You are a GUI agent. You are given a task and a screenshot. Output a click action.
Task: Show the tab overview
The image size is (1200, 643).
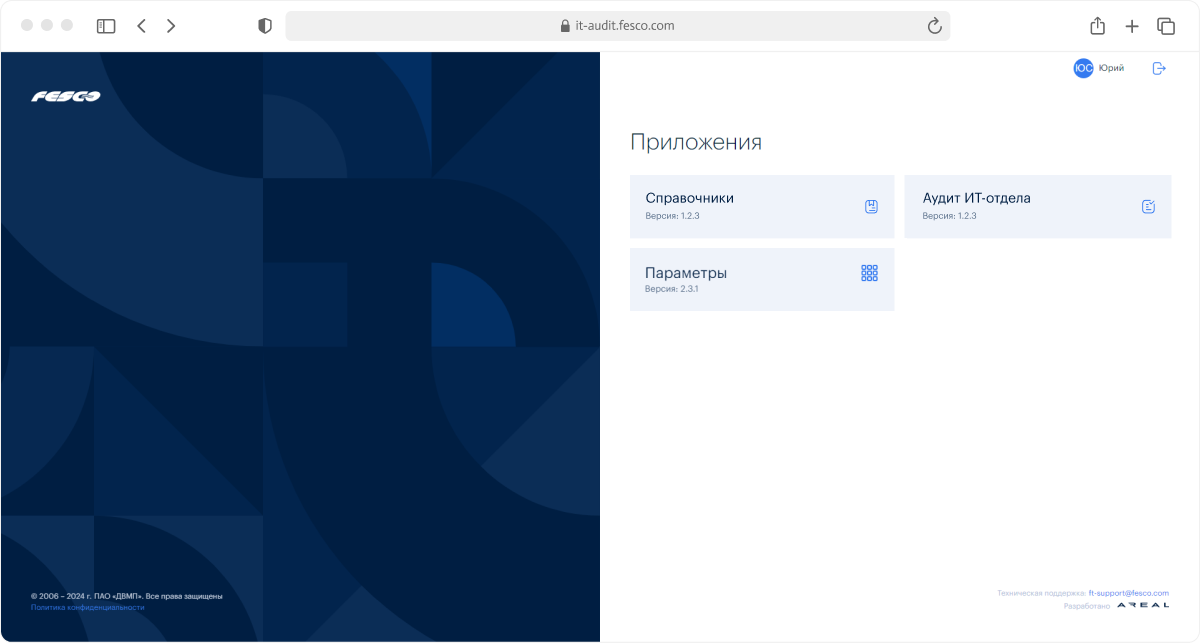point(1166,26)
